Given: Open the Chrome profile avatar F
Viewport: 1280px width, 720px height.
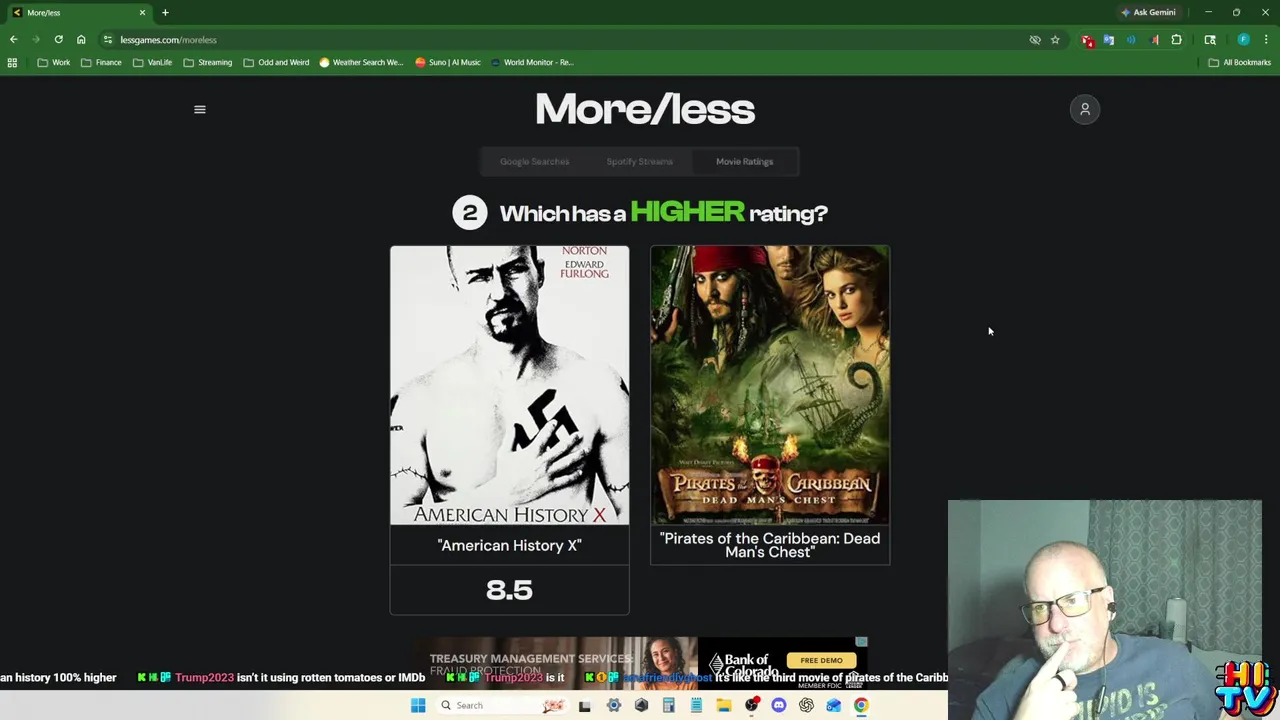Looking at the screenshot, I should point(1243,40).
